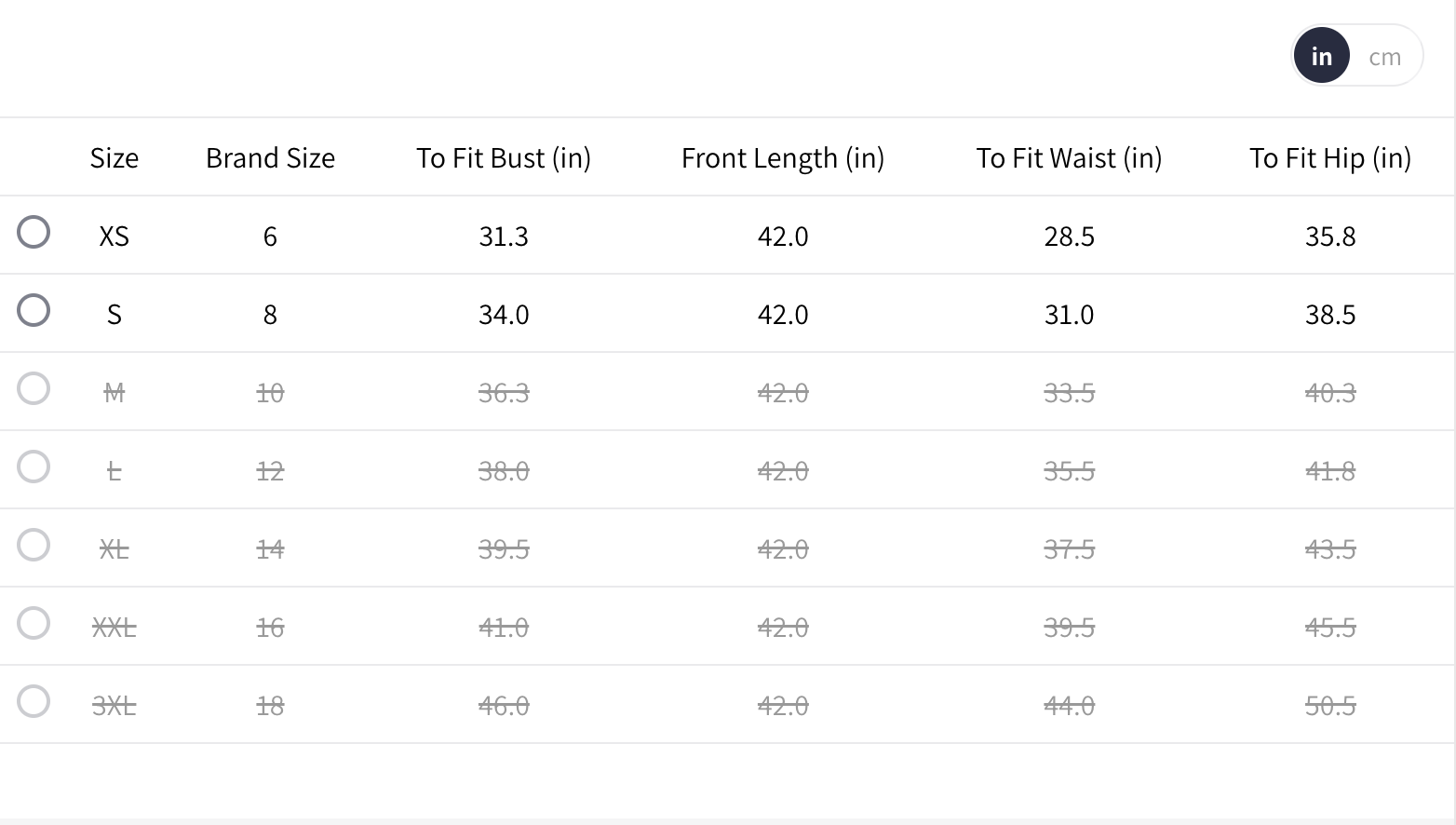Image resolution: width=1456 pixels, height=825 pixels.
Task: Choose the XXL size radio button
Action: click(x=34, y=623)
